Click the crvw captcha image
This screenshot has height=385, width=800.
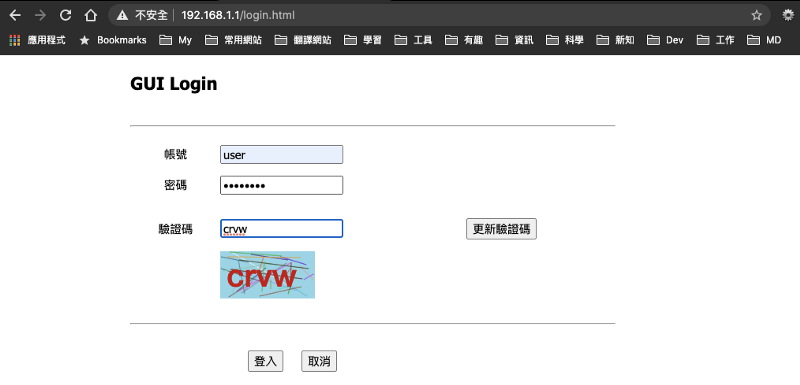[x=267, y=275]
